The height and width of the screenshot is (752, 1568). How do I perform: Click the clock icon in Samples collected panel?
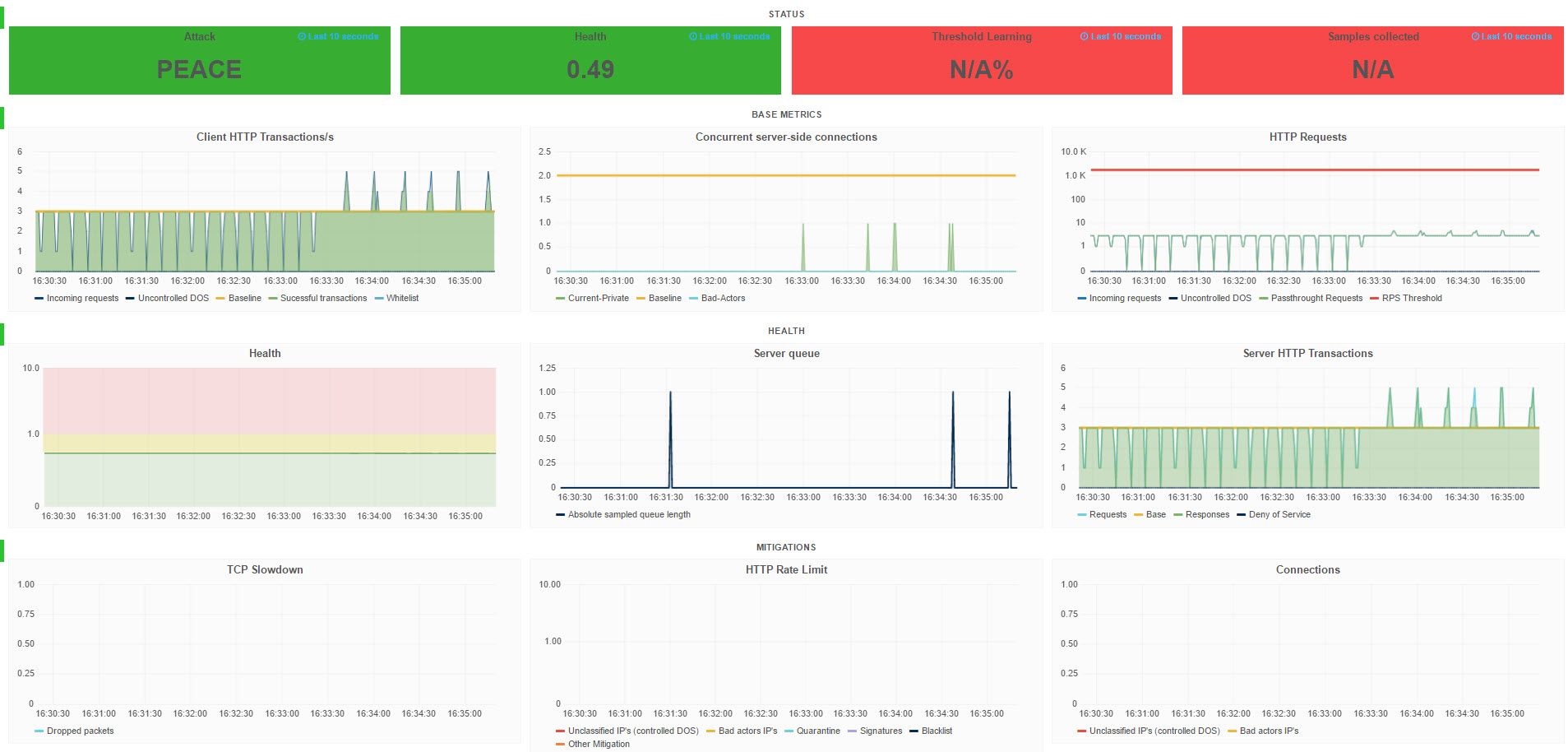1476,37
